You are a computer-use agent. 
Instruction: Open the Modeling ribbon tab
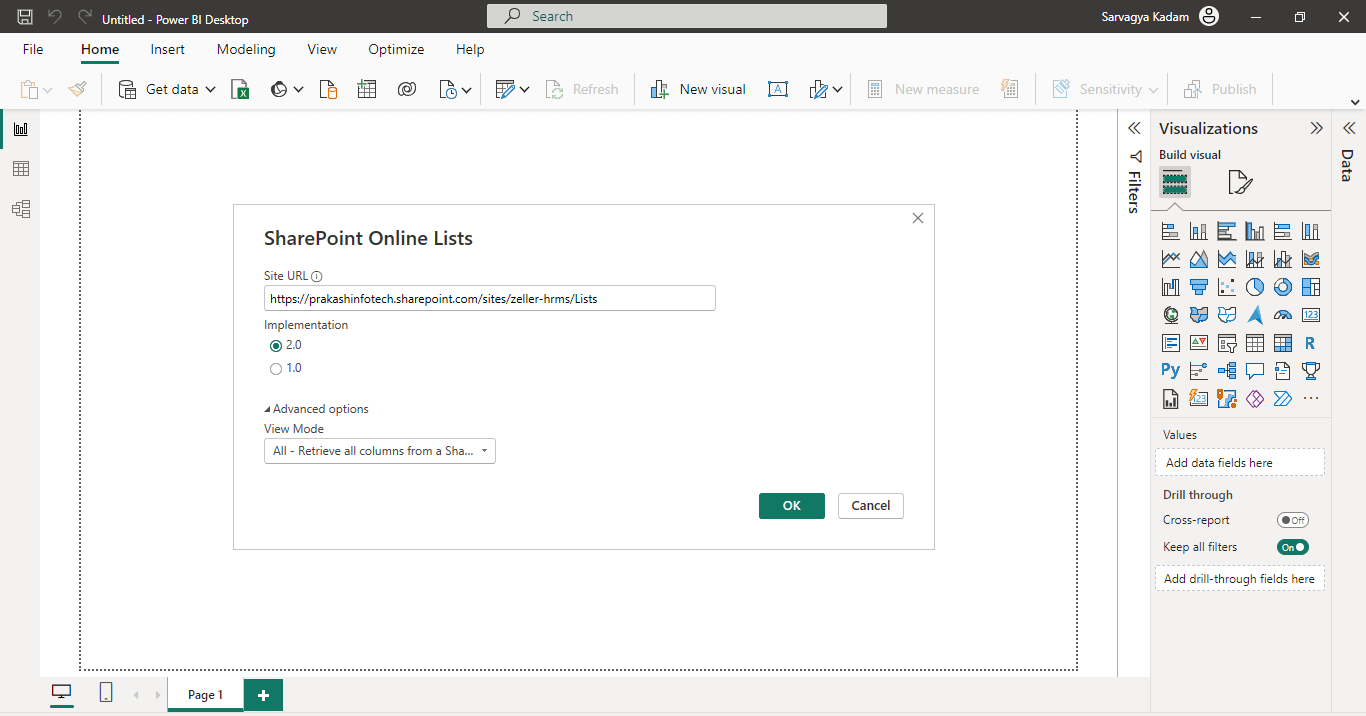pos(246,49)
